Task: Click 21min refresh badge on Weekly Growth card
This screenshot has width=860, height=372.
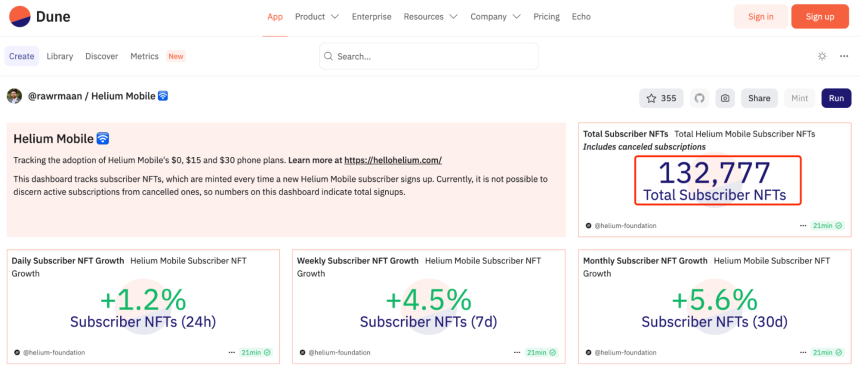Action: [x=541, y=352]
